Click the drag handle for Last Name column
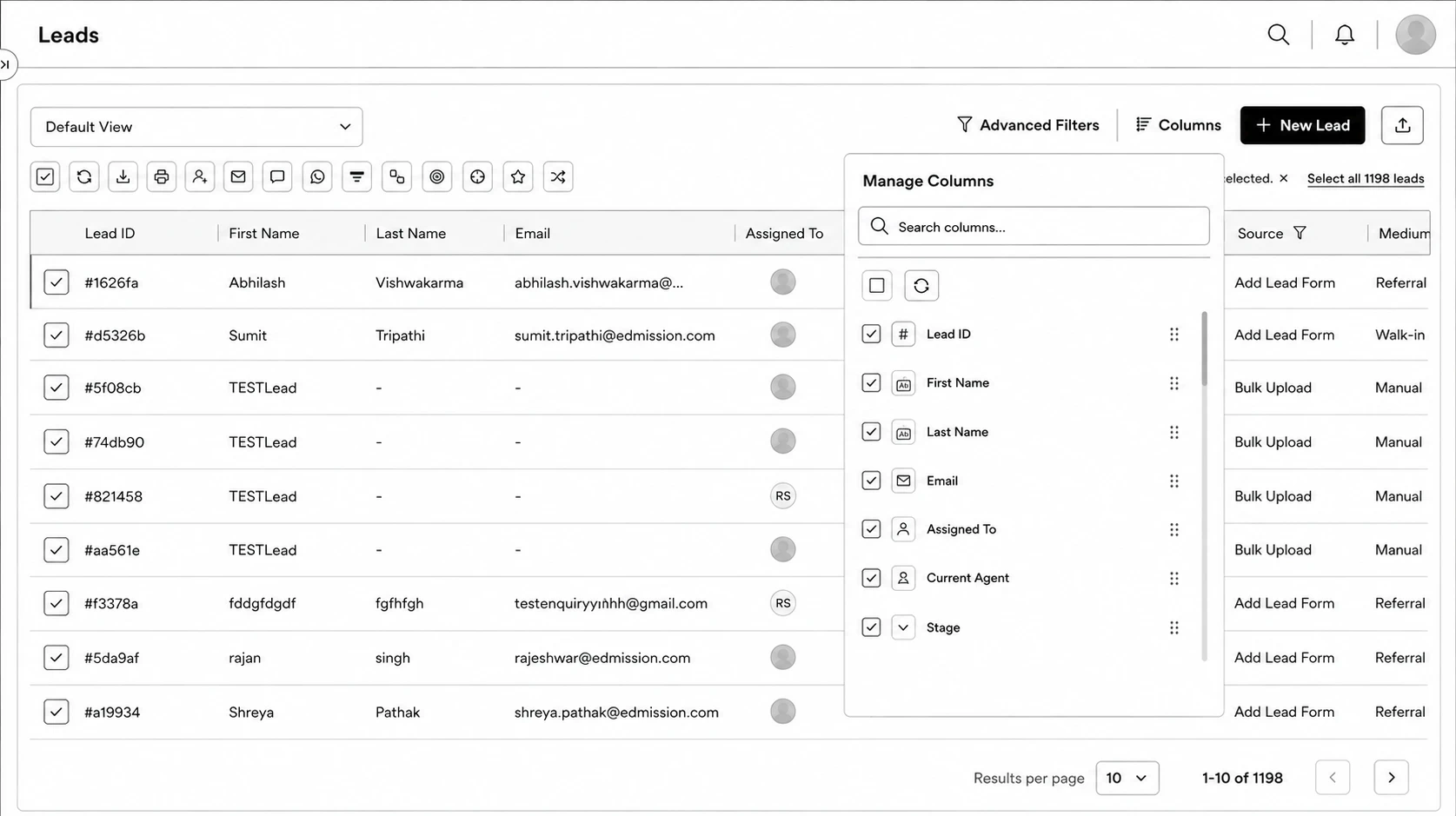 click(1173, 432)
